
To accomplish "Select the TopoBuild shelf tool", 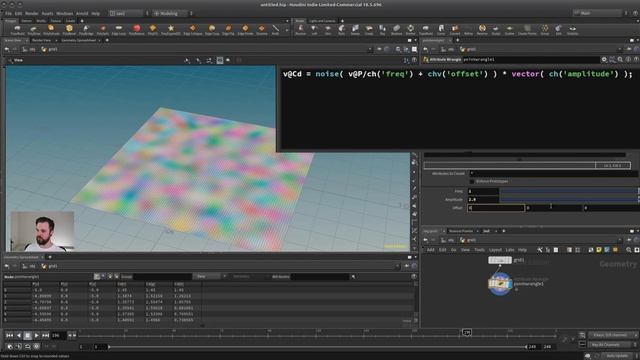I will pyautogui.click(x=426, y=29).
